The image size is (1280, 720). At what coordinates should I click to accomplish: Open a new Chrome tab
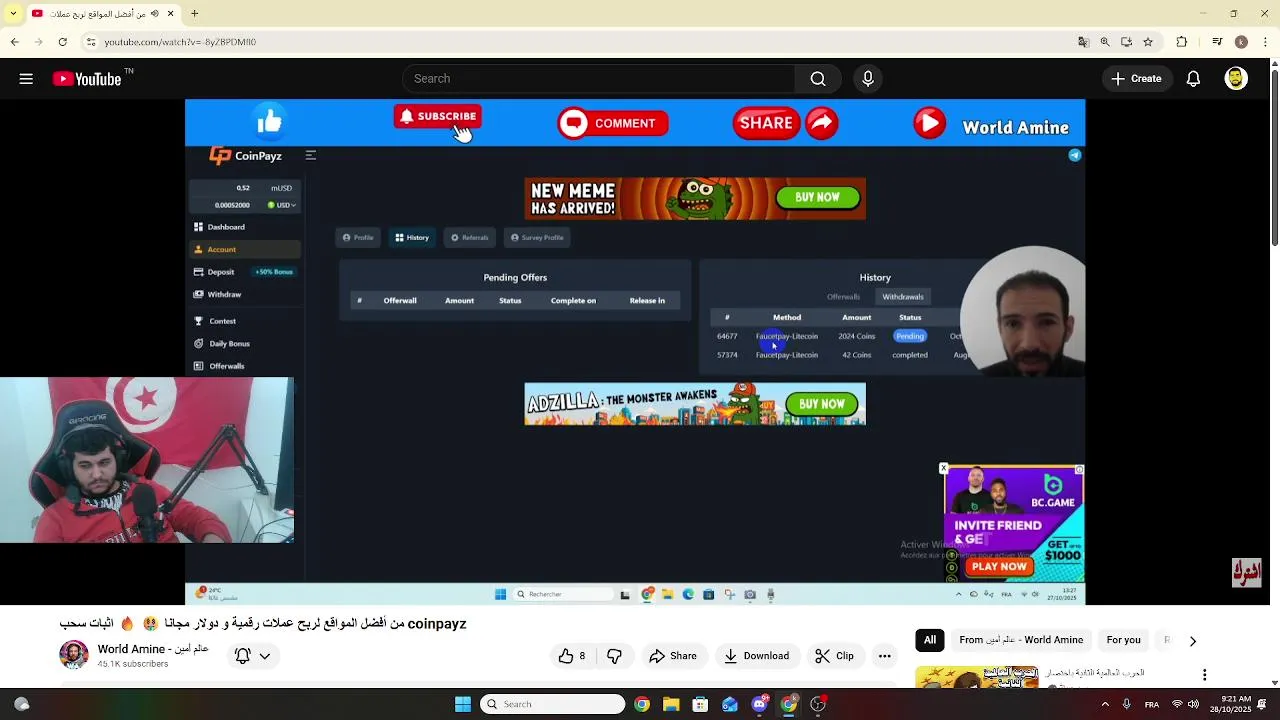tap(195, 14)
